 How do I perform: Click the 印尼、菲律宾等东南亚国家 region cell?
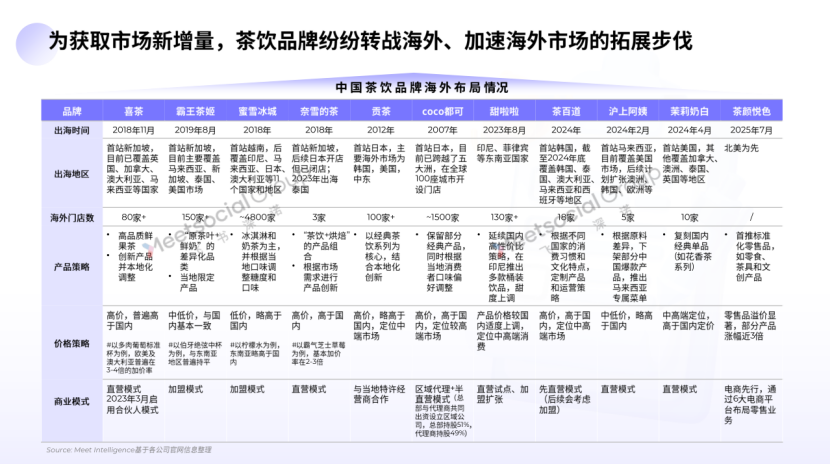pyautogui.click(x=502, y=153)
